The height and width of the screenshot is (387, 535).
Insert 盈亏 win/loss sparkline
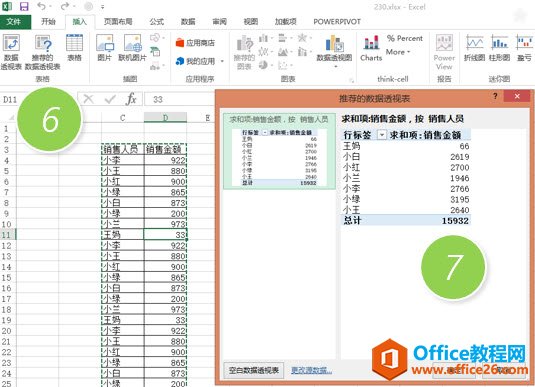[524, 48]
